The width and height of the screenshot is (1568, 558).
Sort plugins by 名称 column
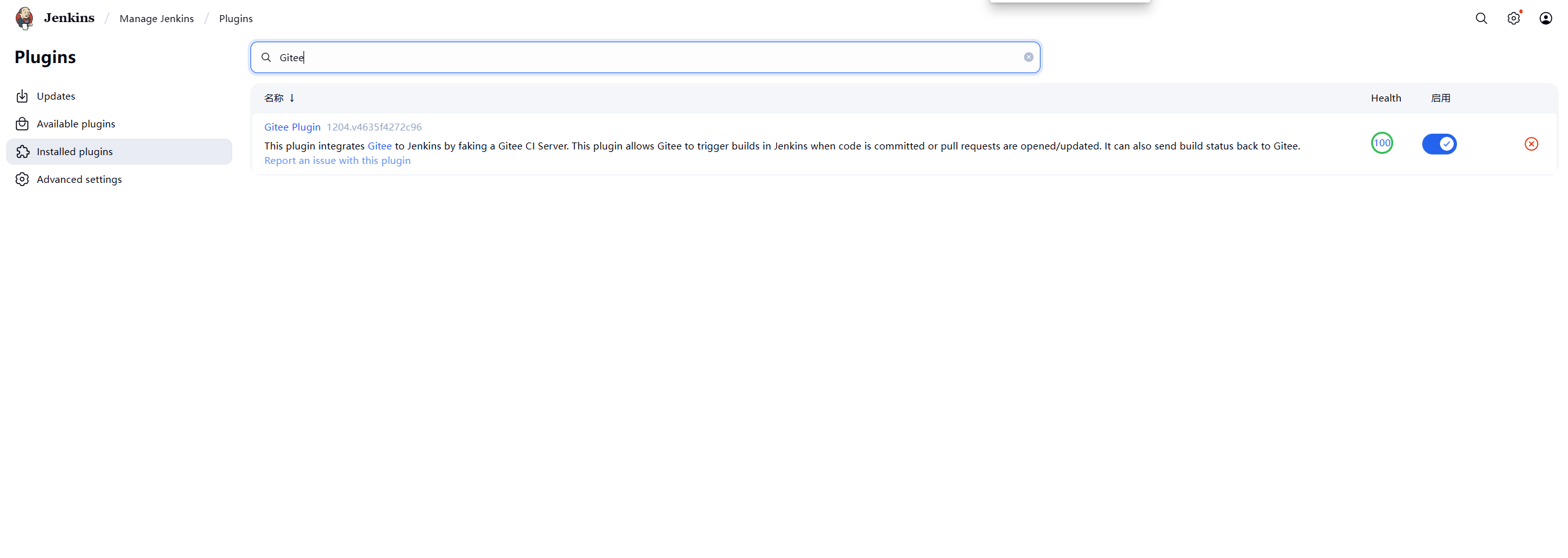coord(280,98)
